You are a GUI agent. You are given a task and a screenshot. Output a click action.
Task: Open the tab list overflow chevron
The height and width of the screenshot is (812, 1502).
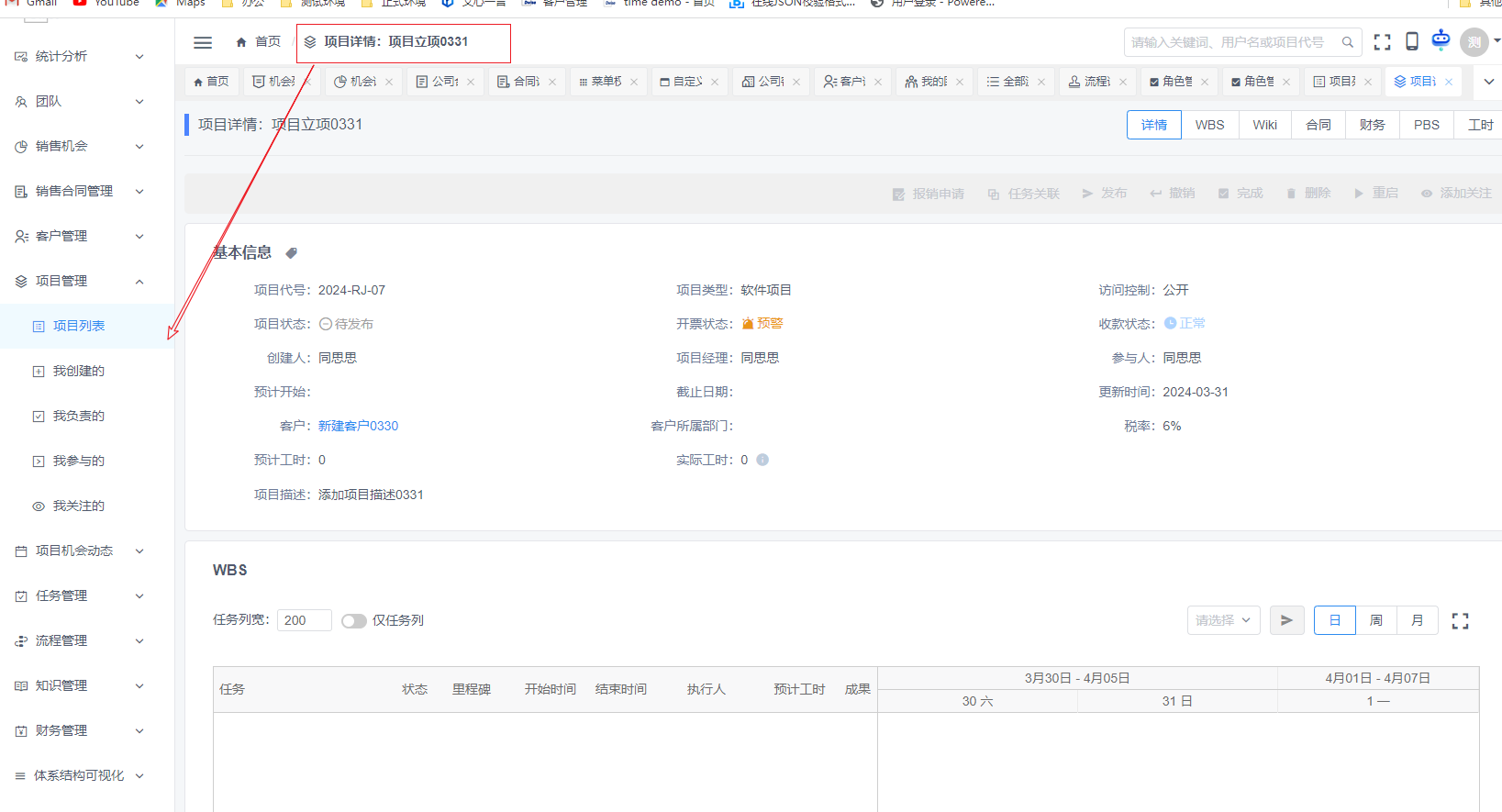tap(1488, 82)
